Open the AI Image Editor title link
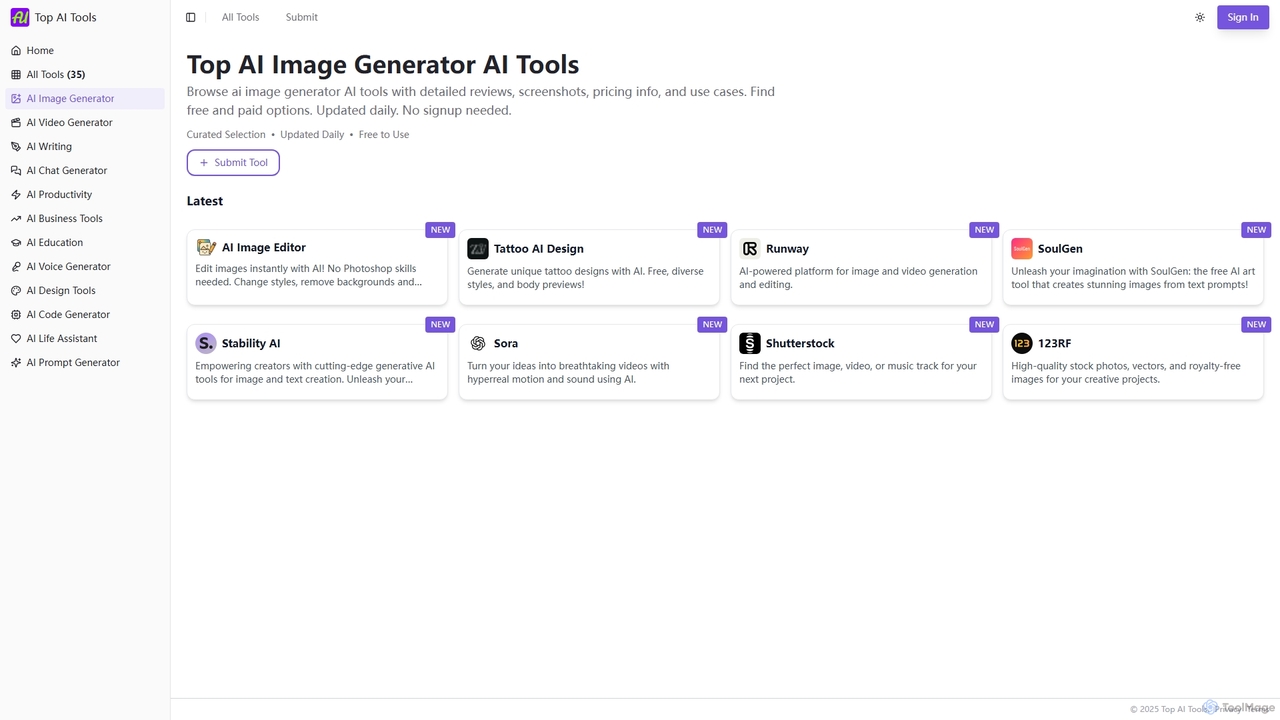Screen dimensions: 1280x720 [264, 247]
